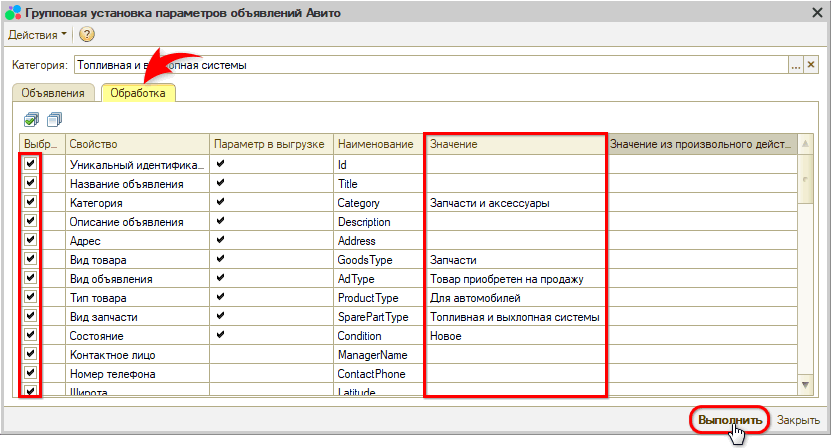This screenshot has width=831, height=448.
Task: Click the uncheck all rows icon
Action: [53, 119]
